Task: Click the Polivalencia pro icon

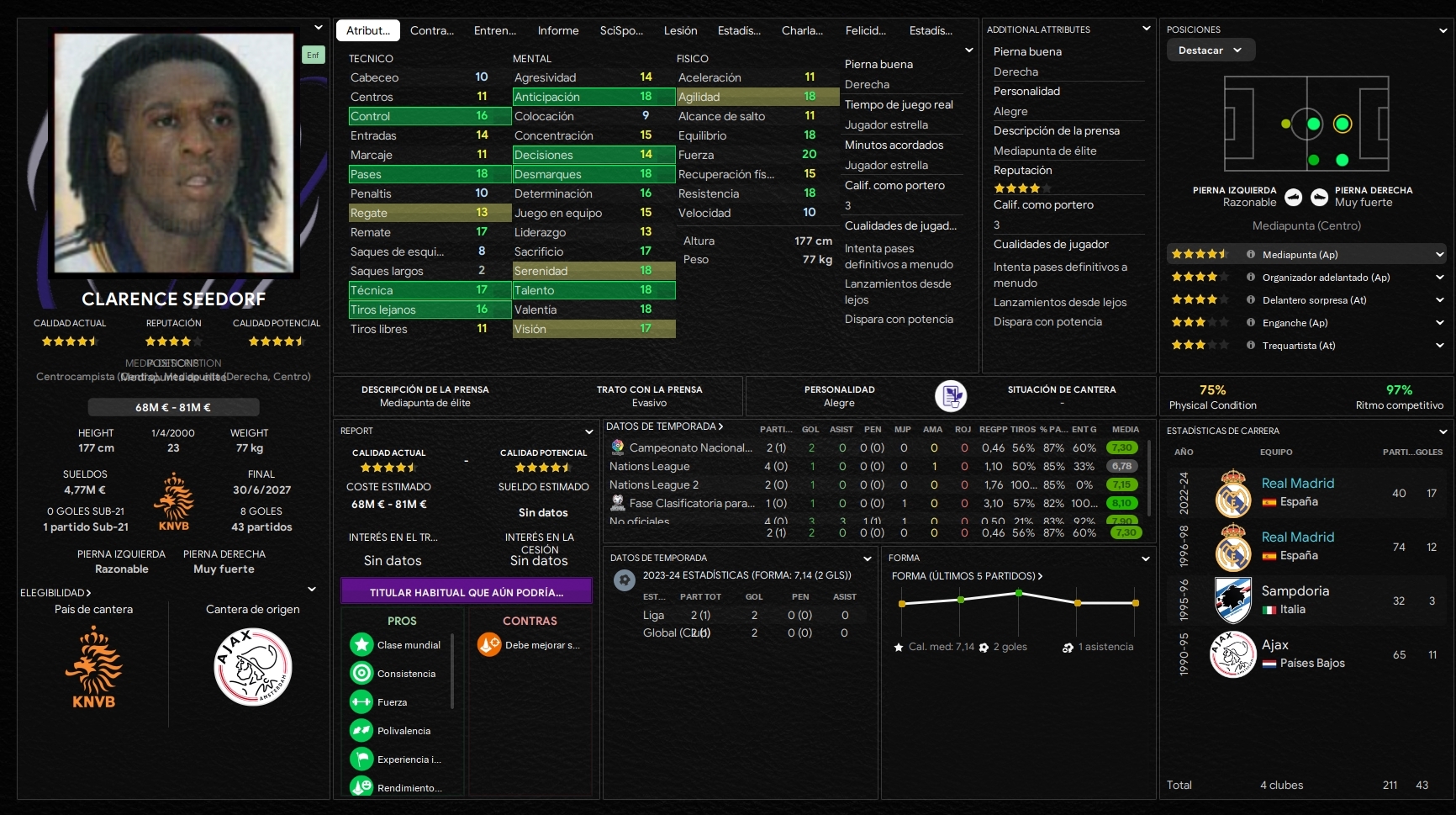Action: 361,731
